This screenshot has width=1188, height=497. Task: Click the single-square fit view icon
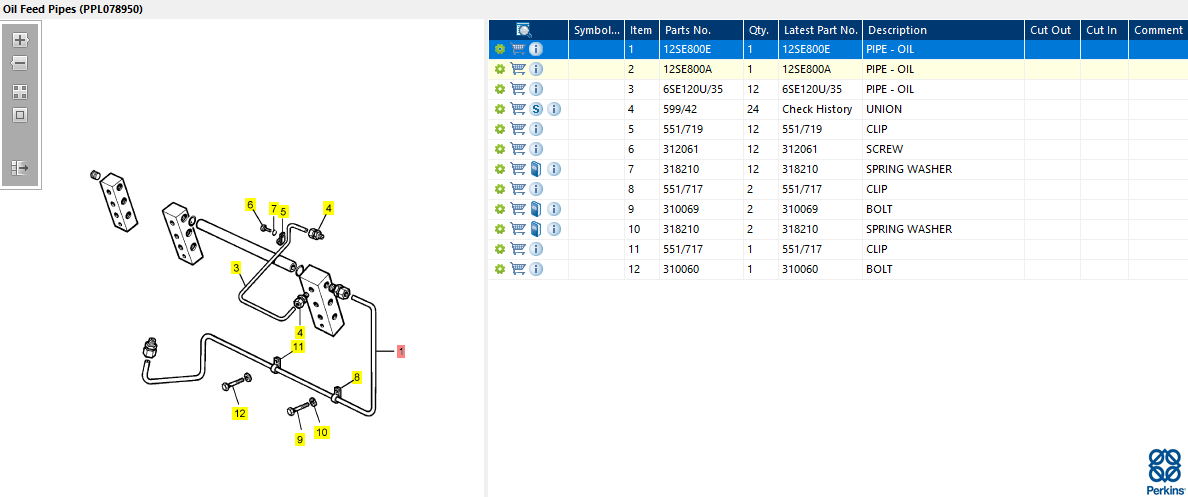pyautogui.click(x=20, y=115)
